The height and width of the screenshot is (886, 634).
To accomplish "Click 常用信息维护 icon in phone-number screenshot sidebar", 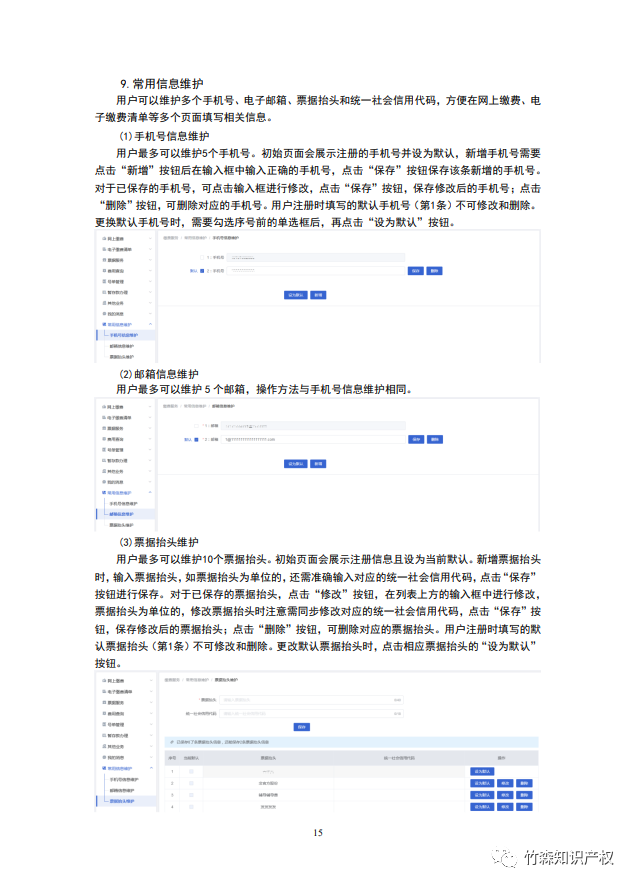I will tap(104, 325).
